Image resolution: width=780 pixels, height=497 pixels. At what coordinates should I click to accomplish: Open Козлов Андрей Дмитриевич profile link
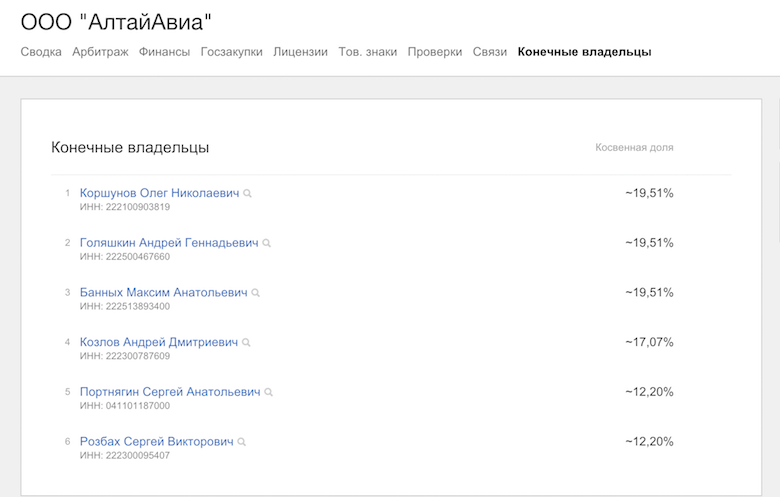coord(159,342)
